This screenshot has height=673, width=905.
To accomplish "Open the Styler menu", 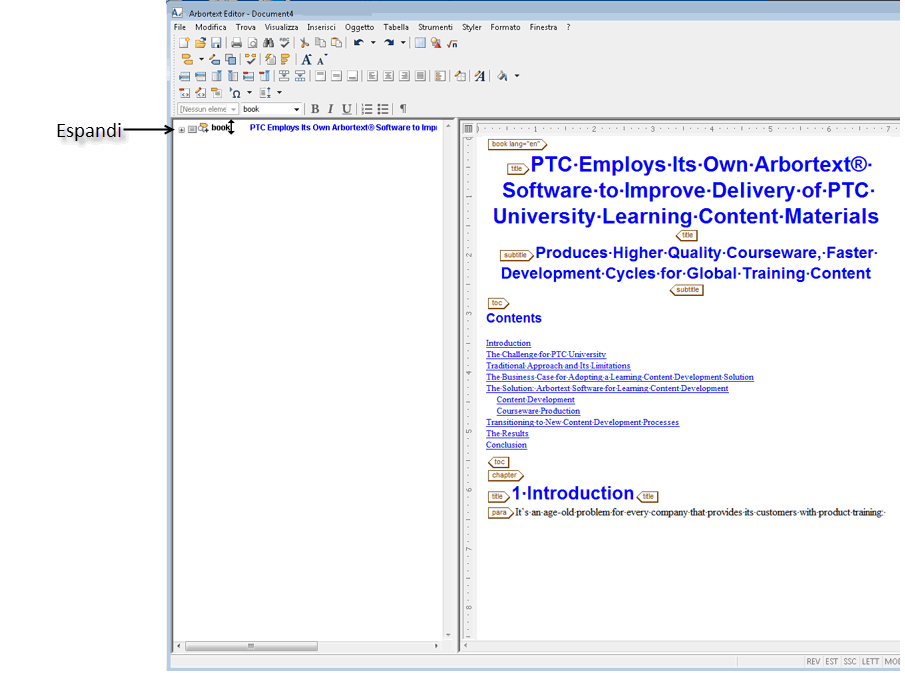I will coord(472,27).
